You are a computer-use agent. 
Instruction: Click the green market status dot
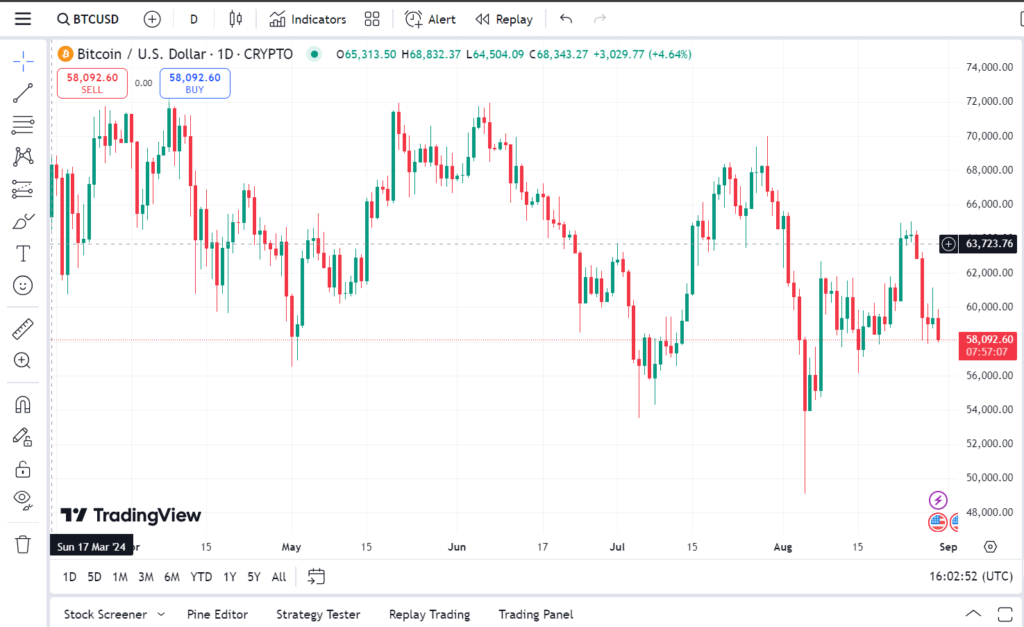[x=315, y=54]
